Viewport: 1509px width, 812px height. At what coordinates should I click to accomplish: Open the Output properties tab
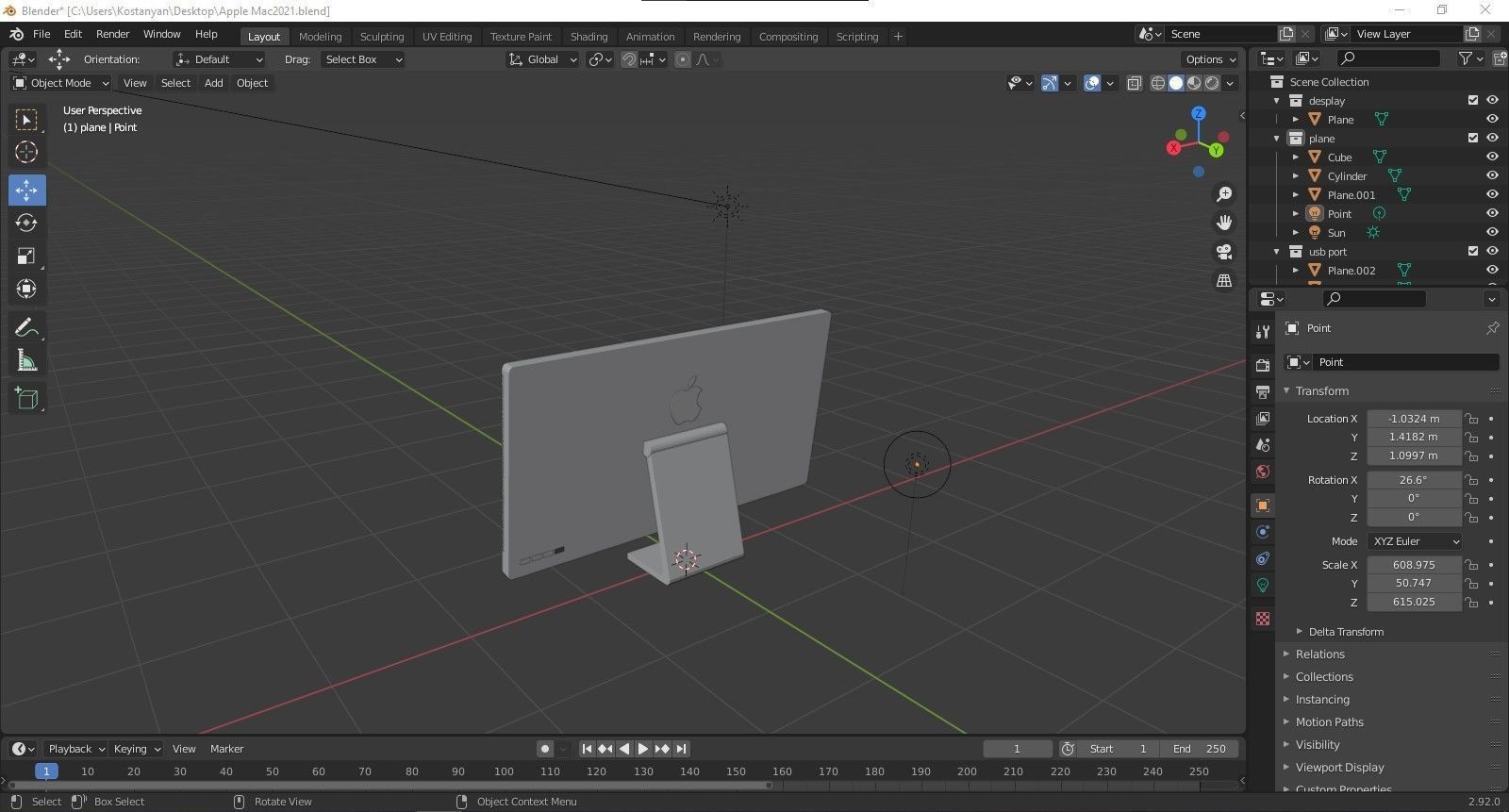1263,391
